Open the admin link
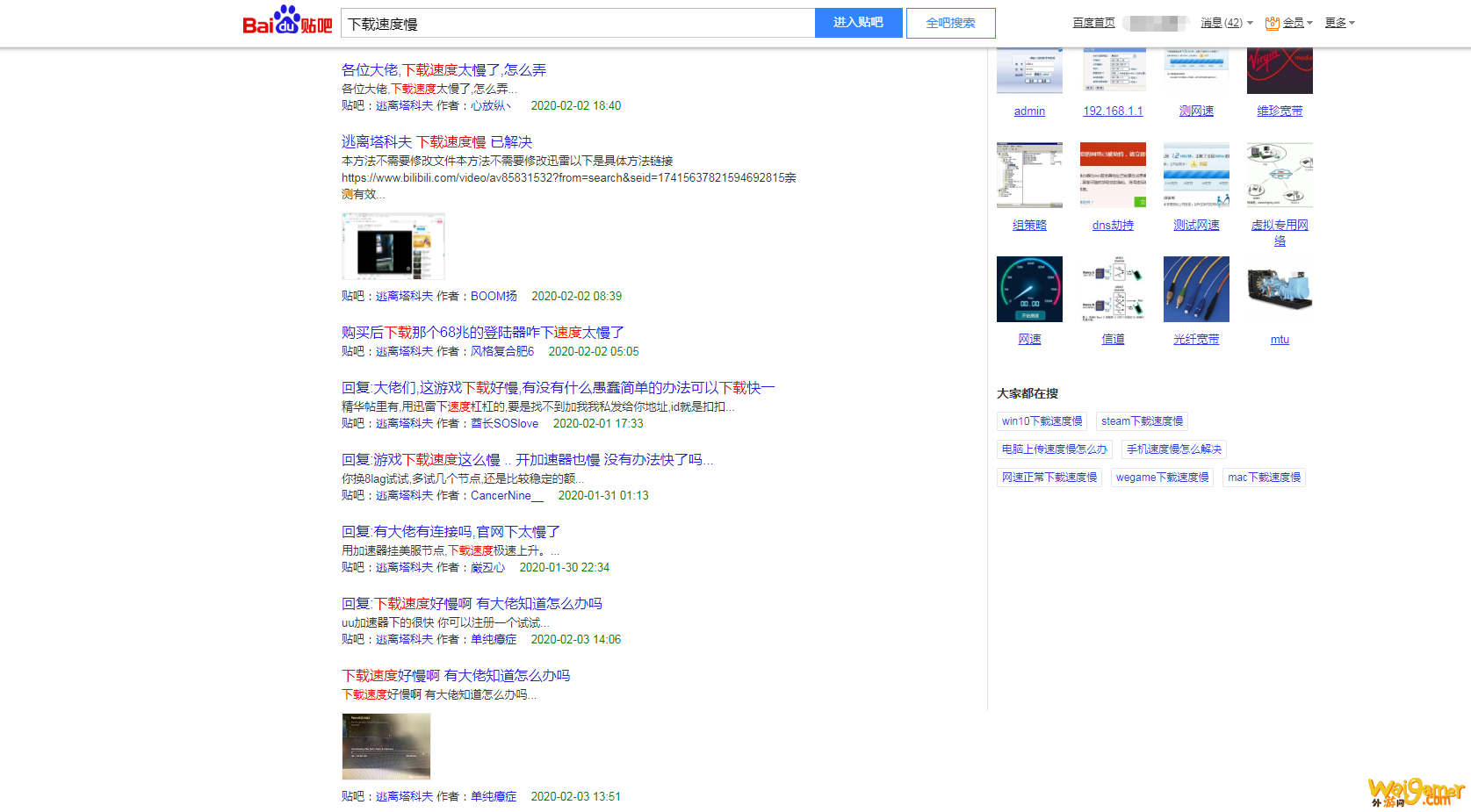Screen dimensions: 1471x812 (x=1029, y=111)
